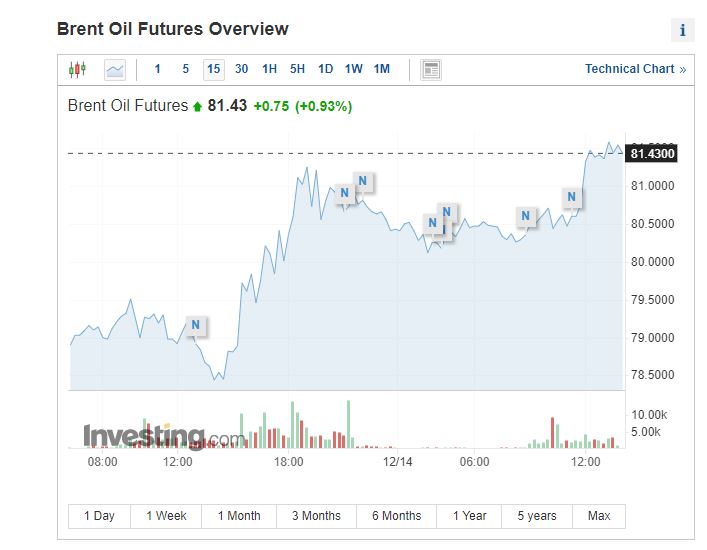Select the area chart type icon

click(x=115, y=69)
